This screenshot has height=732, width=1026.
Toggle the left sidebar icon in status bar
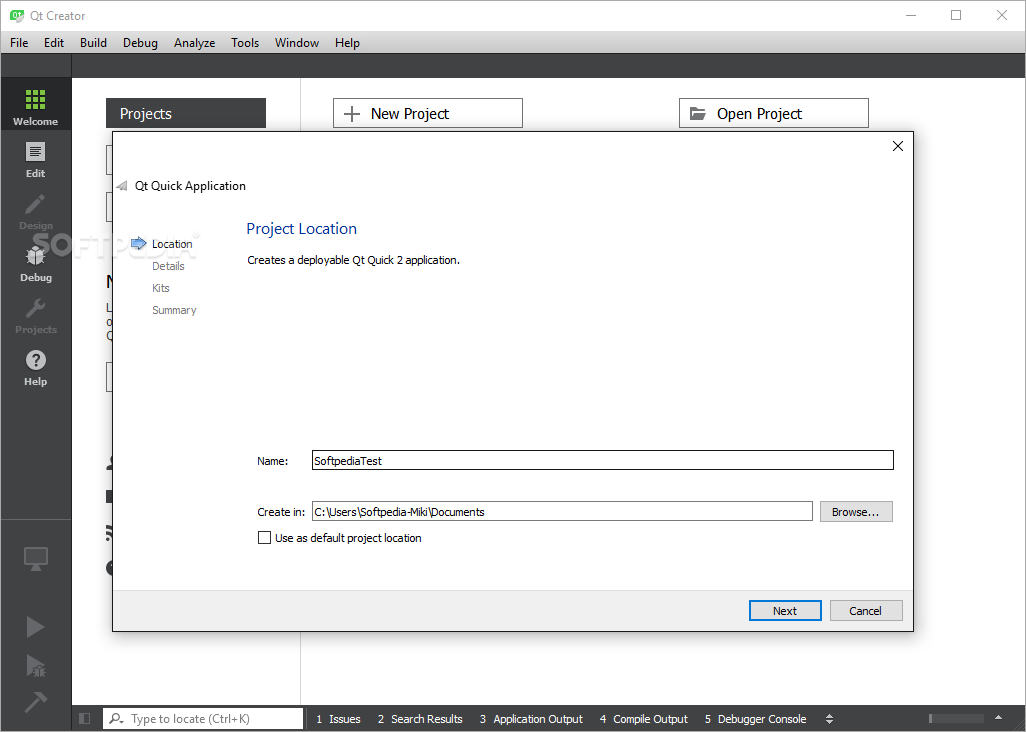point(84,718)
